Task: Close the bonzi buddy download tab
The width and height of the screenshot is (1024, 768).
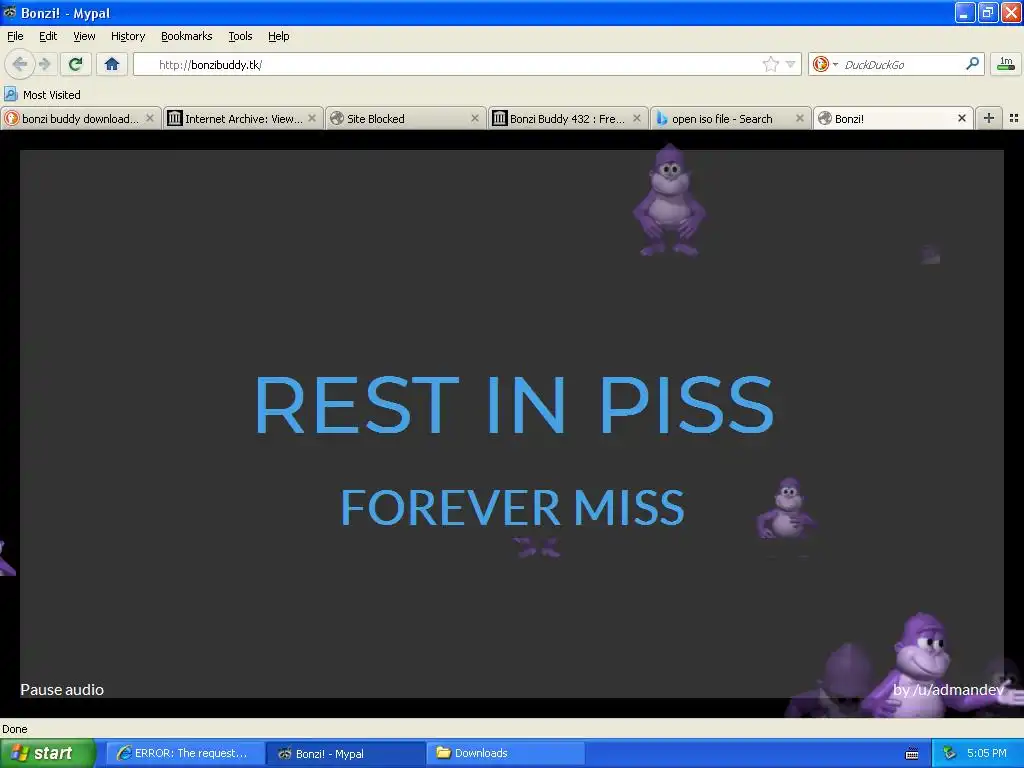Action: tap(150, 118)
